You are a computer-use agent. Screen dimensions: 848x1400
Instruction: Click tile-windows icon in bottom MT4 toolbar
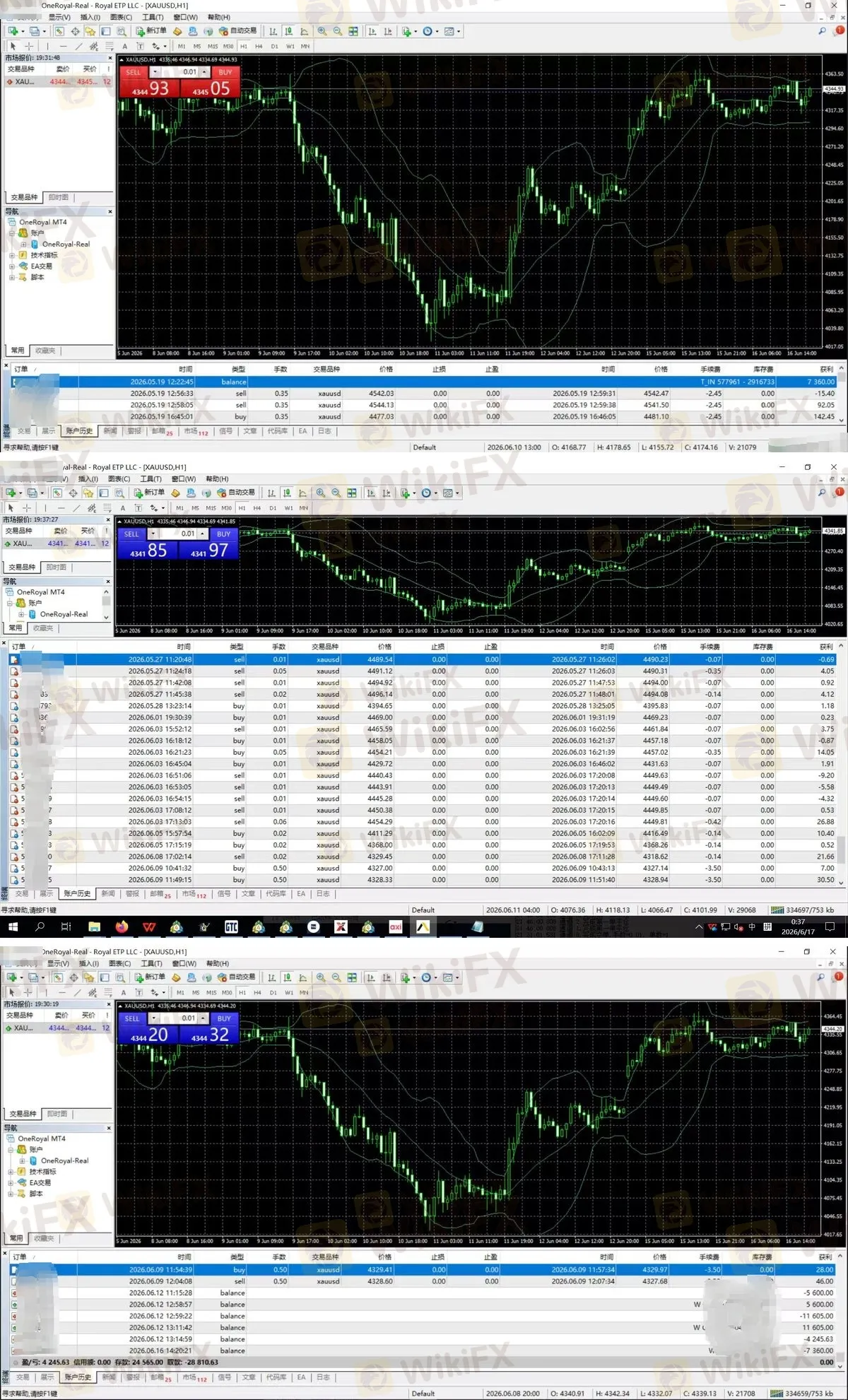[x=352, y=977]
